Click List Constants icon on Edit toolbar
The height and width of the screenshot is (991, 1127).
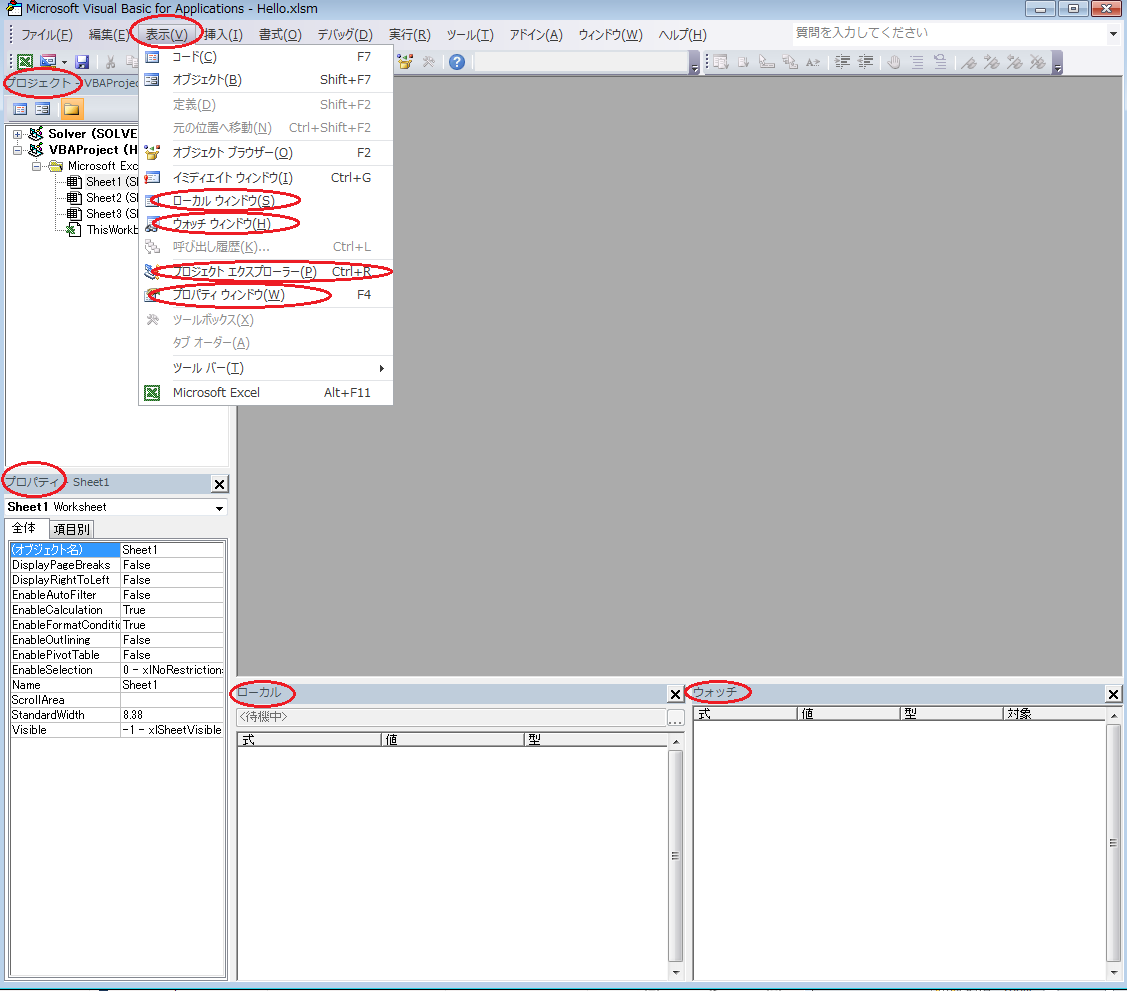[744, 62]
